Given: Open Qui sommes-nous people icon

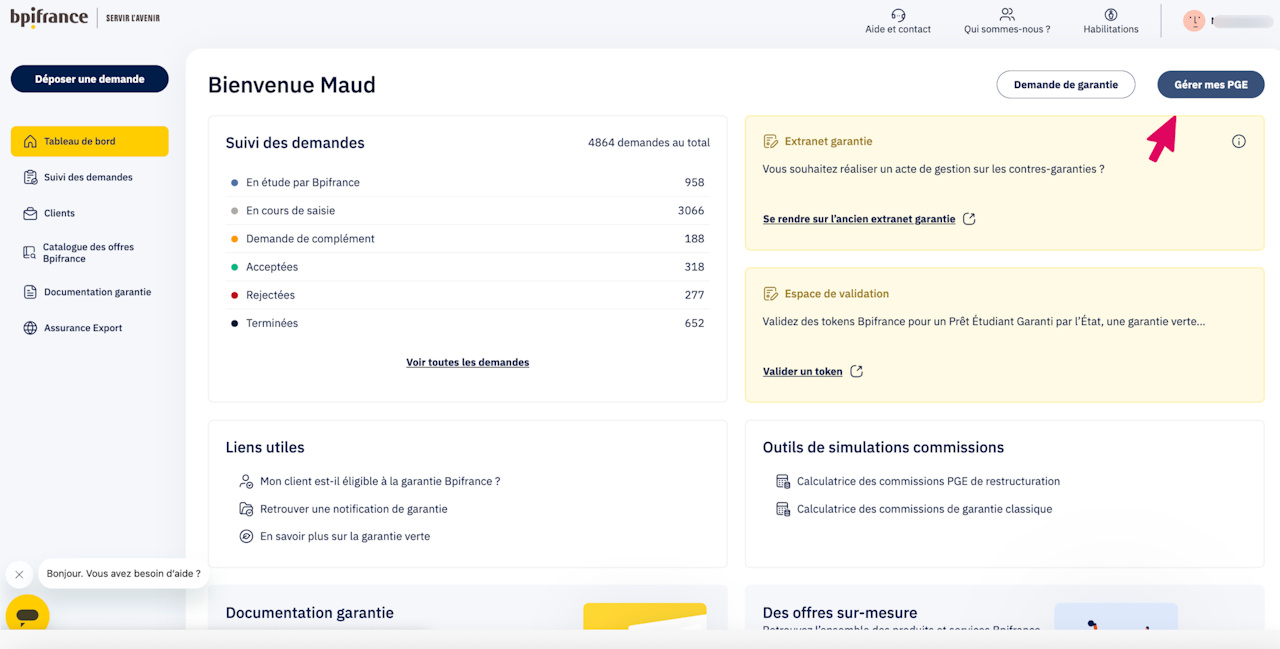Looking at the screenshot, I should click(x=1007, y=15).
